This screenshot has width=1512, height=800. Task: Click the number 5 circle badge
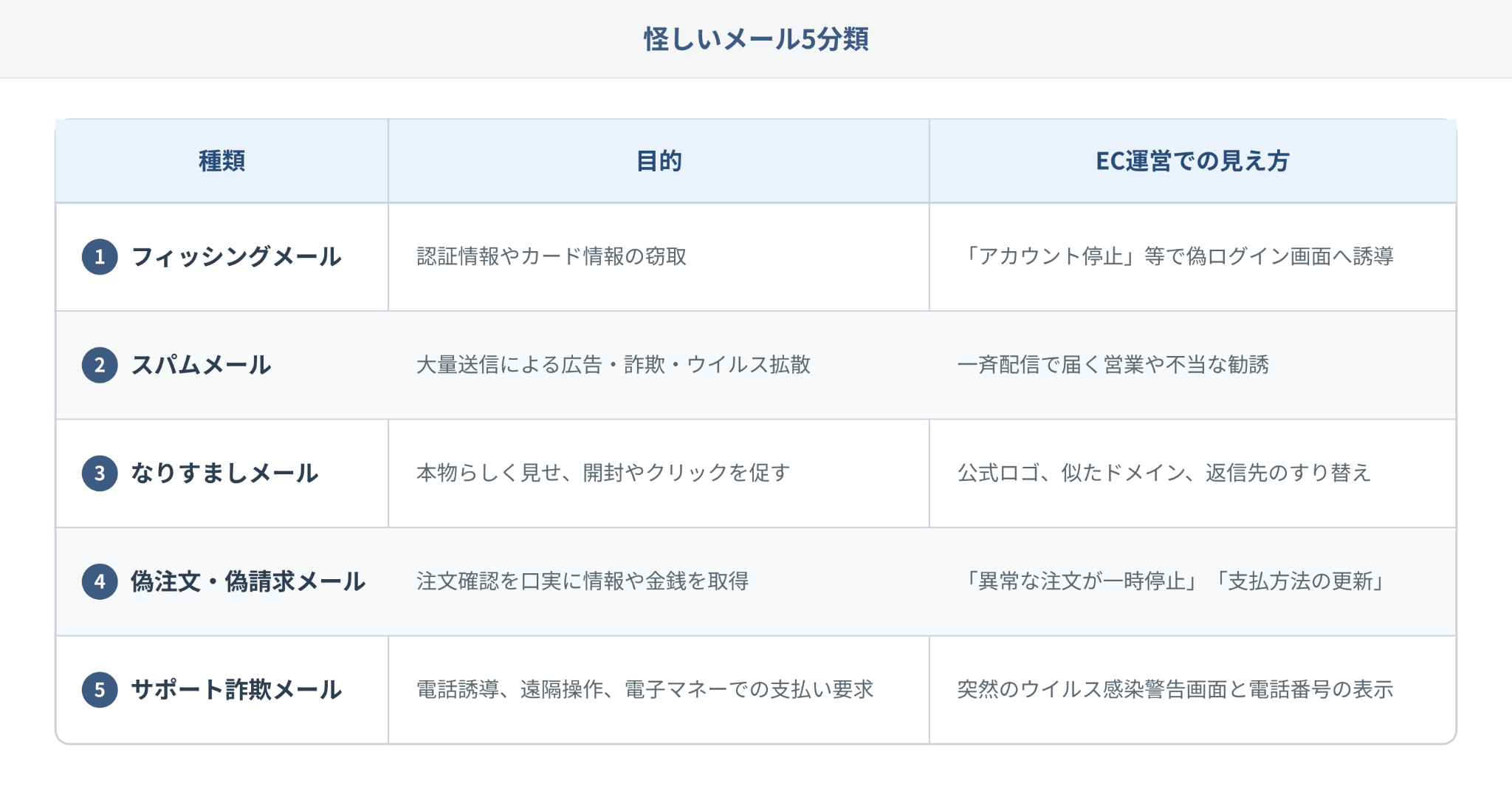[100, 690]
